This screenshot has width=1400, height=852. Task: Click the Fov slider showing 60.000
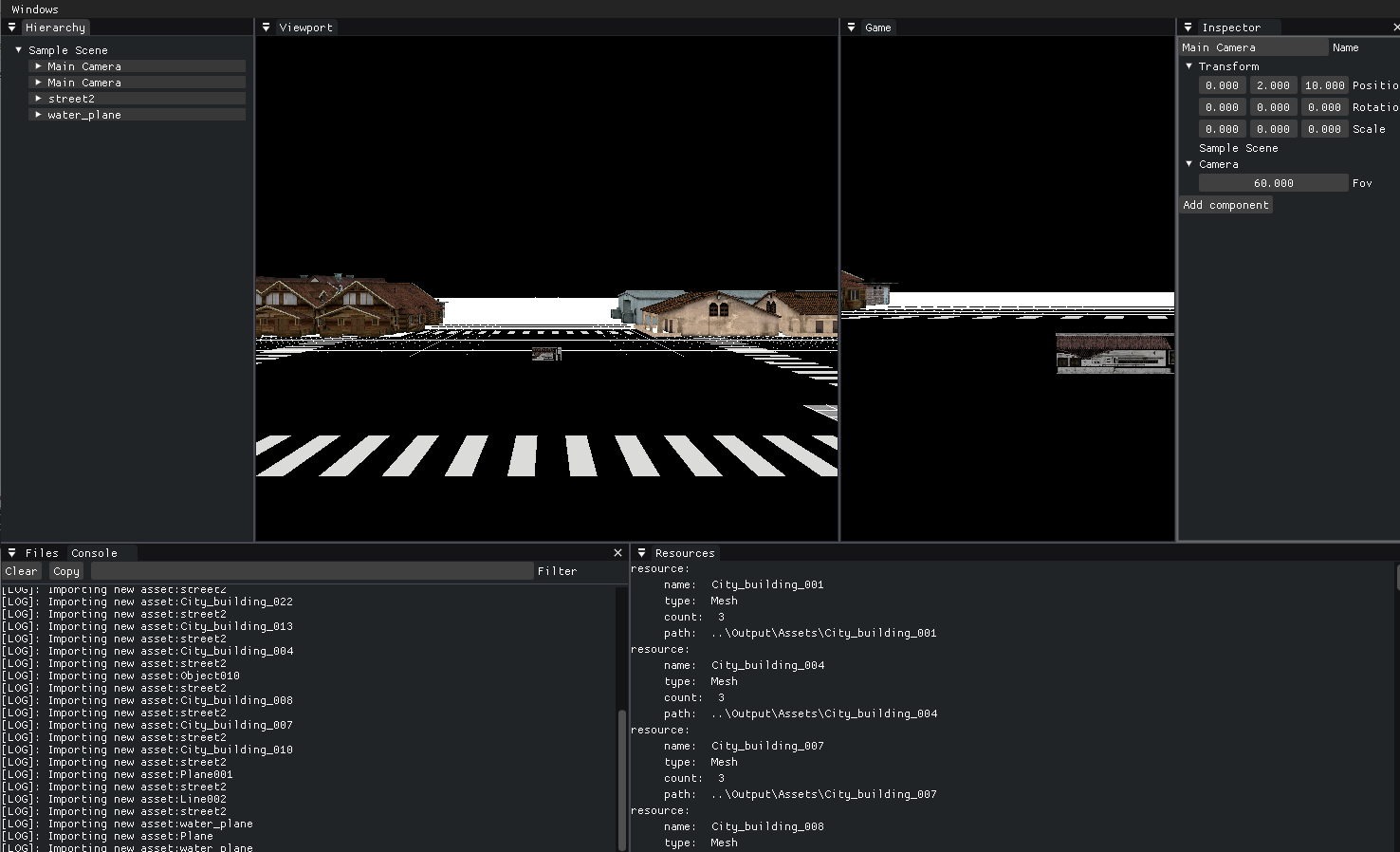coord(1273,183)
